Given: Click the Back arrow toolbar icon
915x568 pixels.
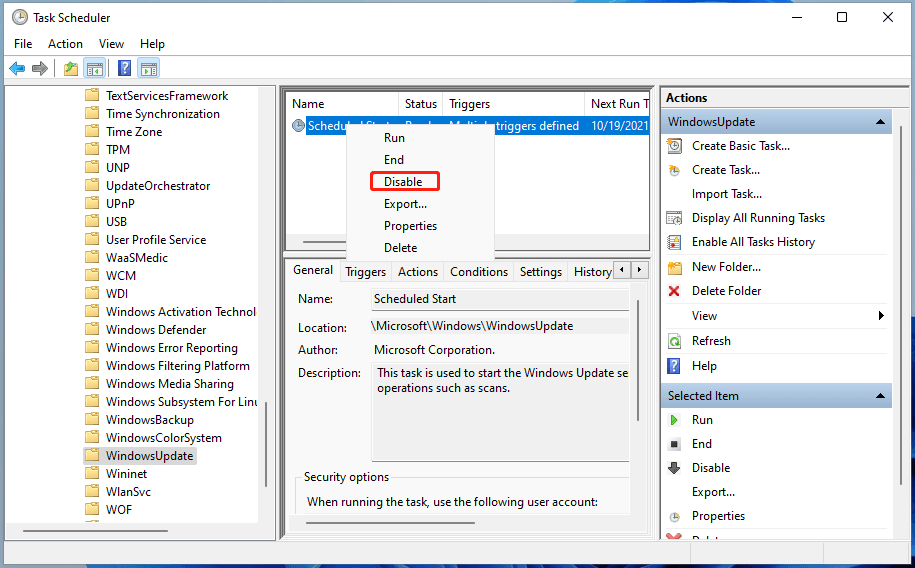Looking at the screenshot, I should coord(17,69).
